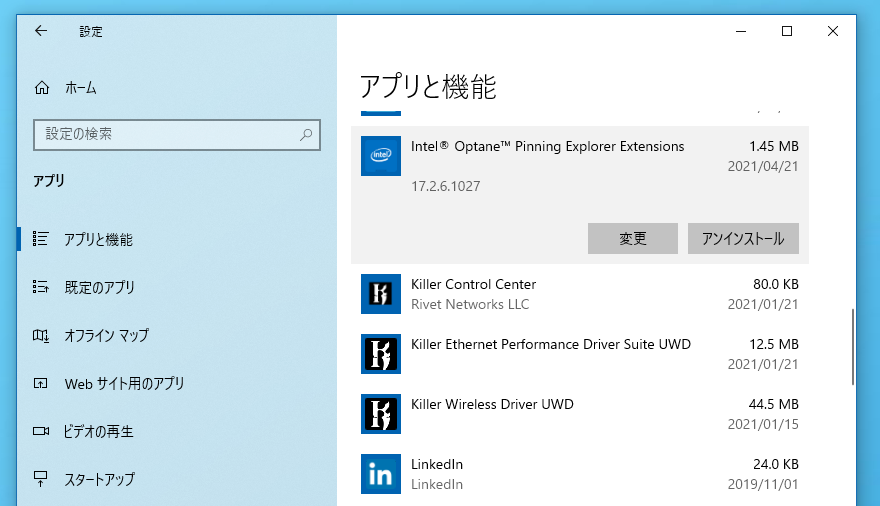Click the スタートアップ icon
880x506 pixels.
(40, 479)
